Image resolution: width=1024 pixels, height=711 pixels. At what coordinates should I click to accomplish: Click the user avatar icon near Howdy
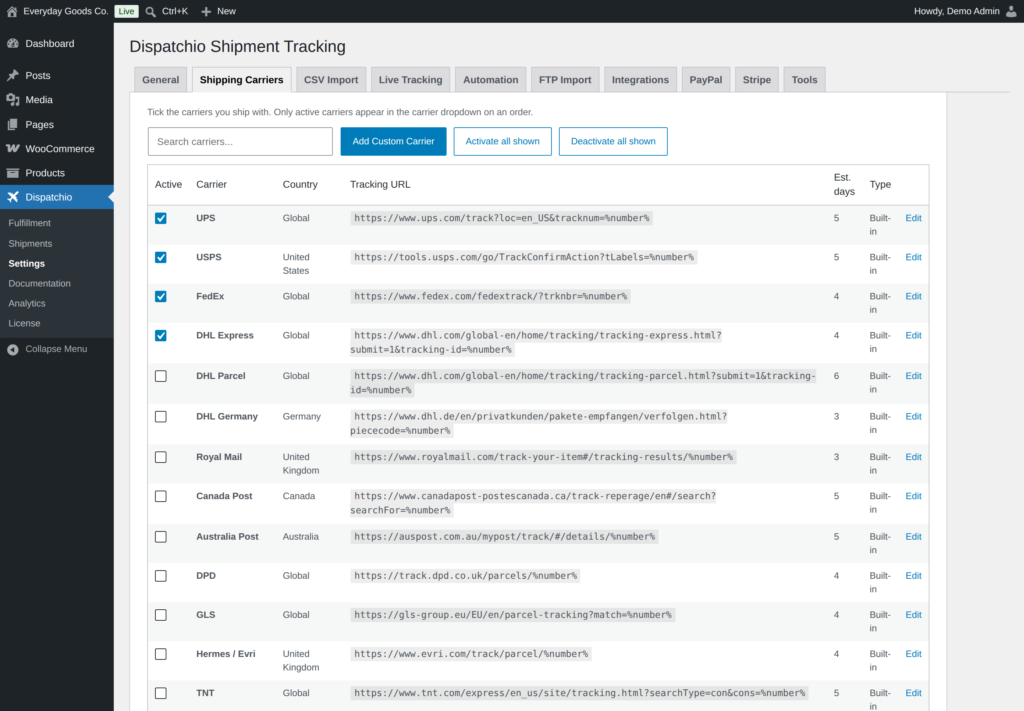point(1011,11)
